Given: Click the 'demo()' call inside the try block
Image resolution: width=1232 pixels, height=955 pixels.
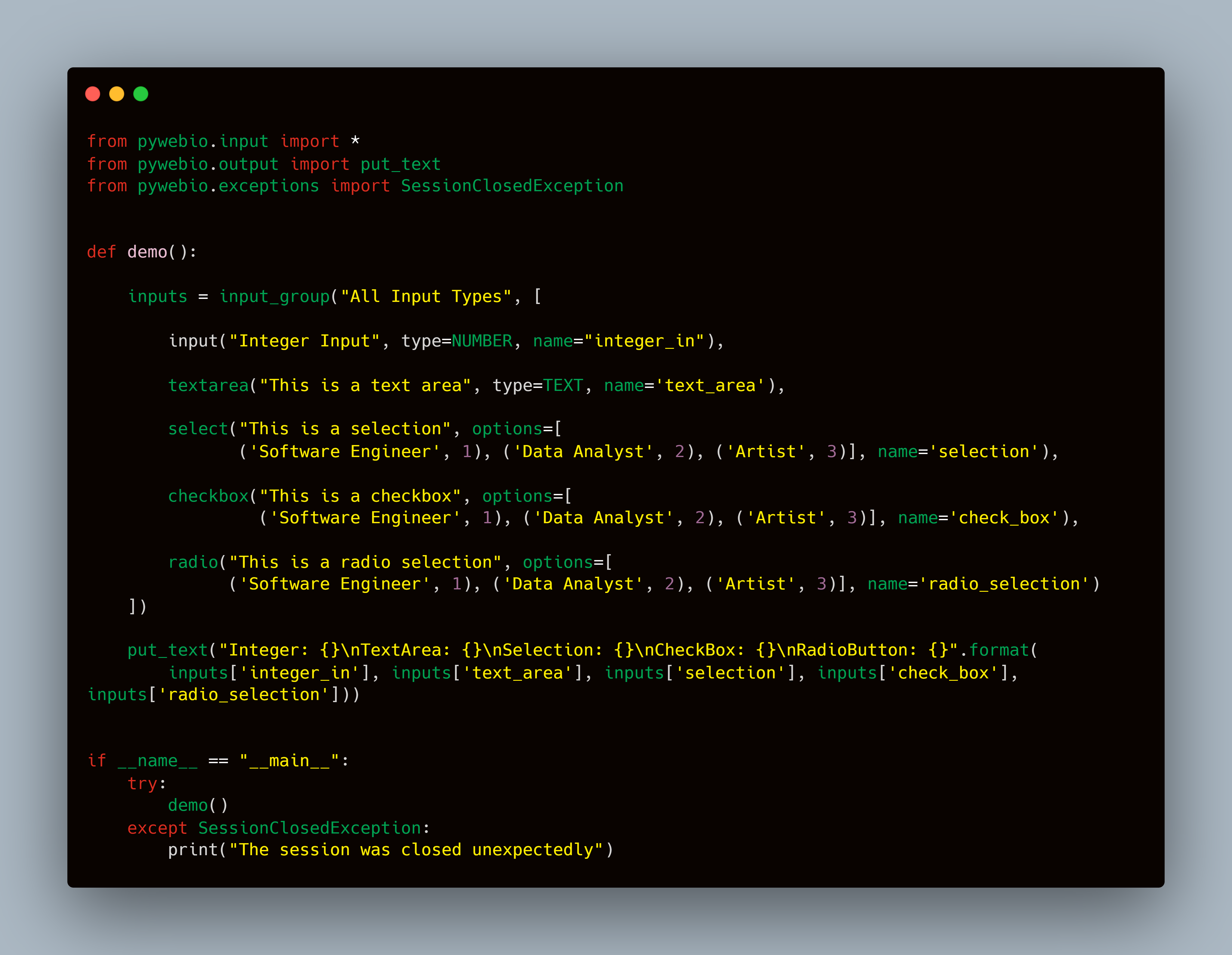Looking at the screenshot, I should coord(198,806).
